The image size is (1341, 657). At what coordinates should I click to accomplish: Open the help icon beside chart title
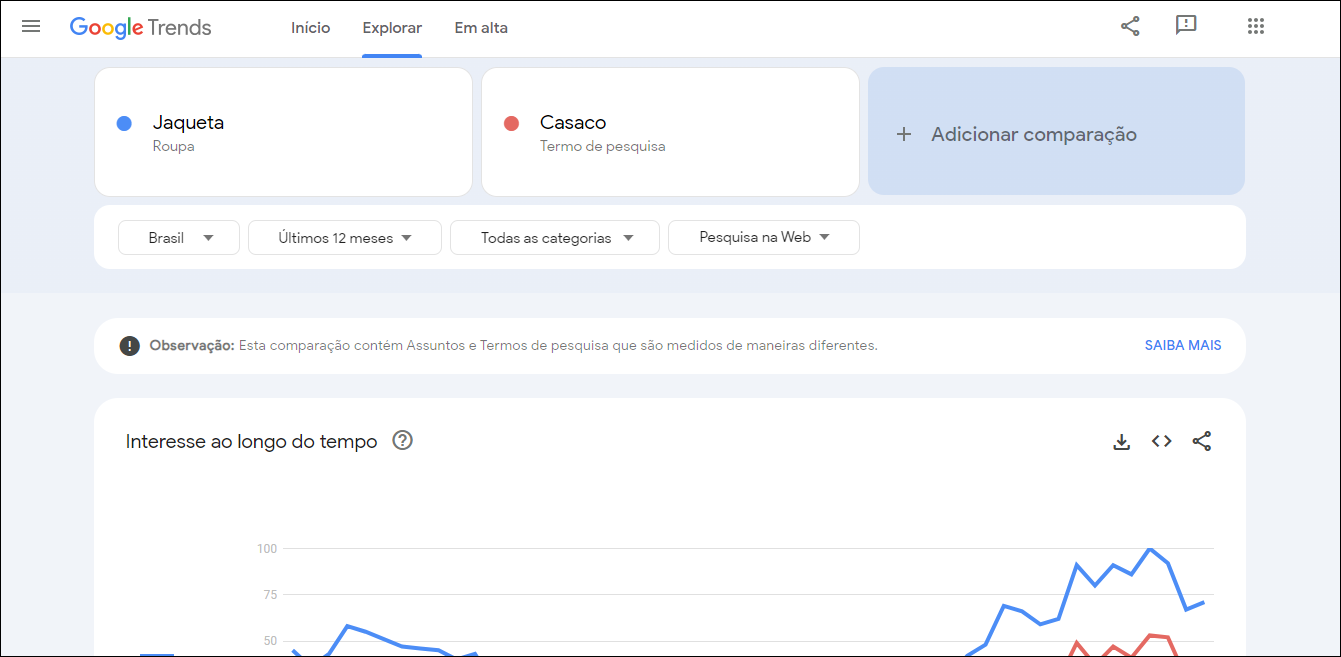pyautogui.click(x=403, y=440)
